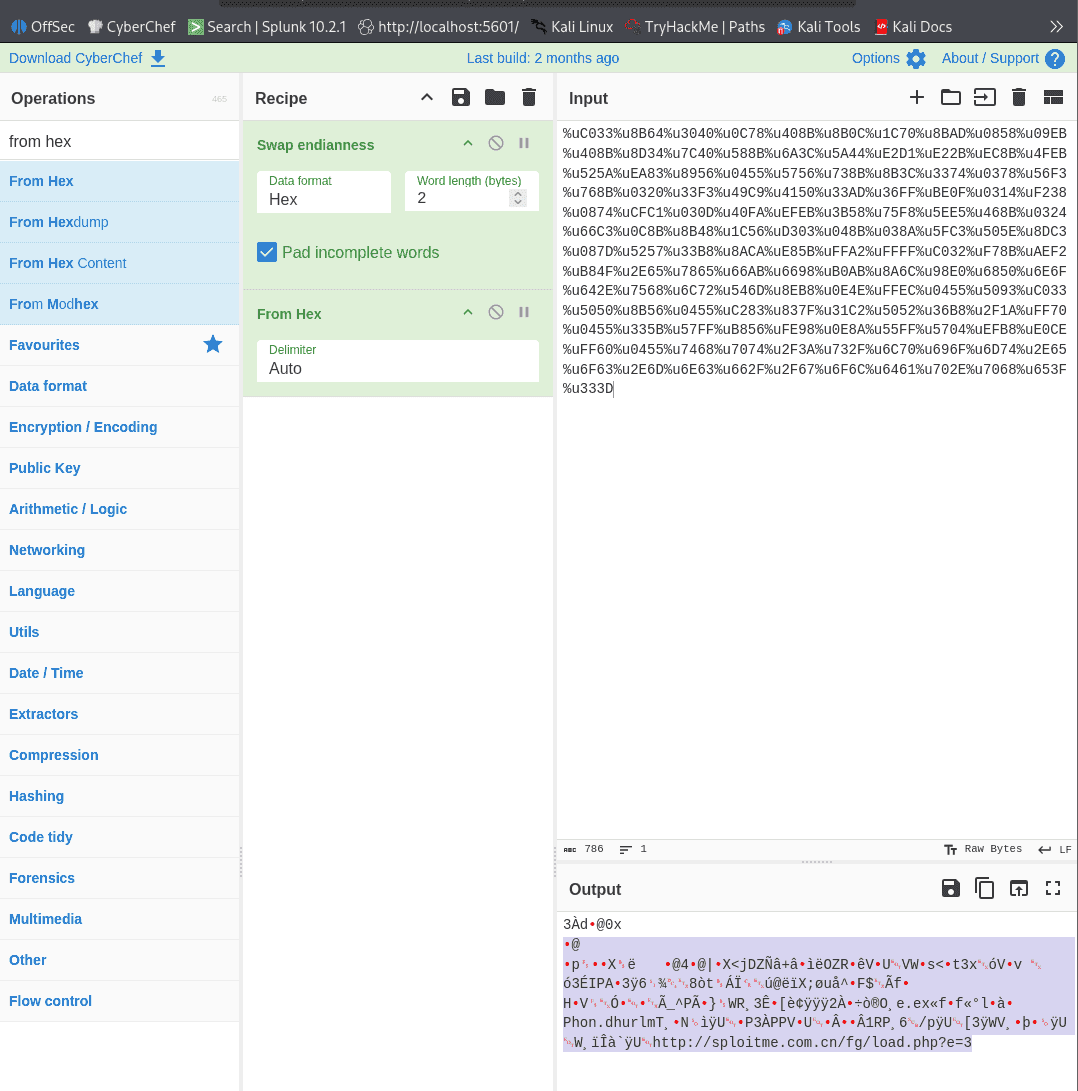Set breakpoint on From Hex operation
The width and height of the screenshot is (1078, 1091).
pyautogui.click(x=524, y=312)
